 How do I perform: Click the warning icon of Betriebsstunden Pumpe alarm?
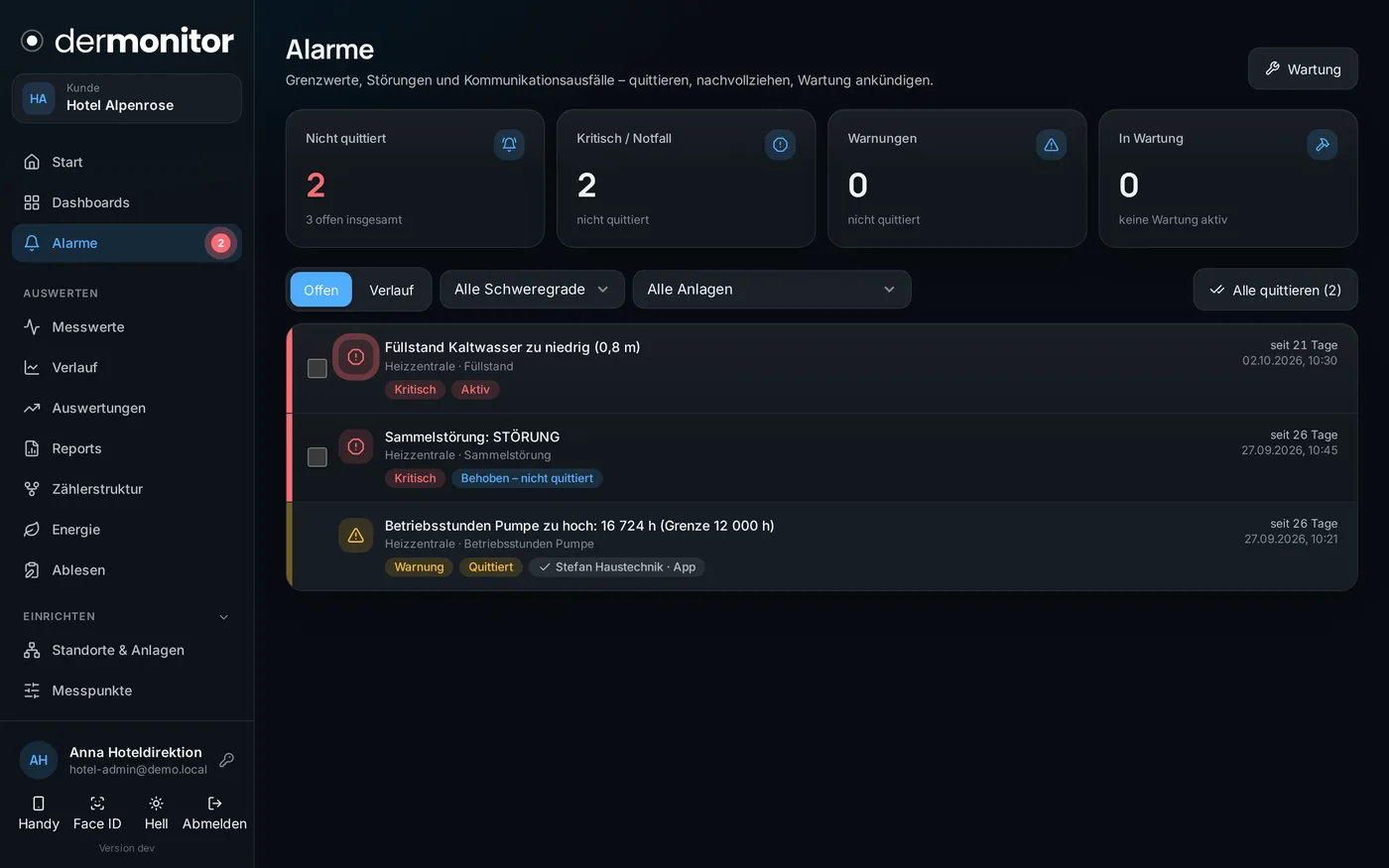point(356,536)
